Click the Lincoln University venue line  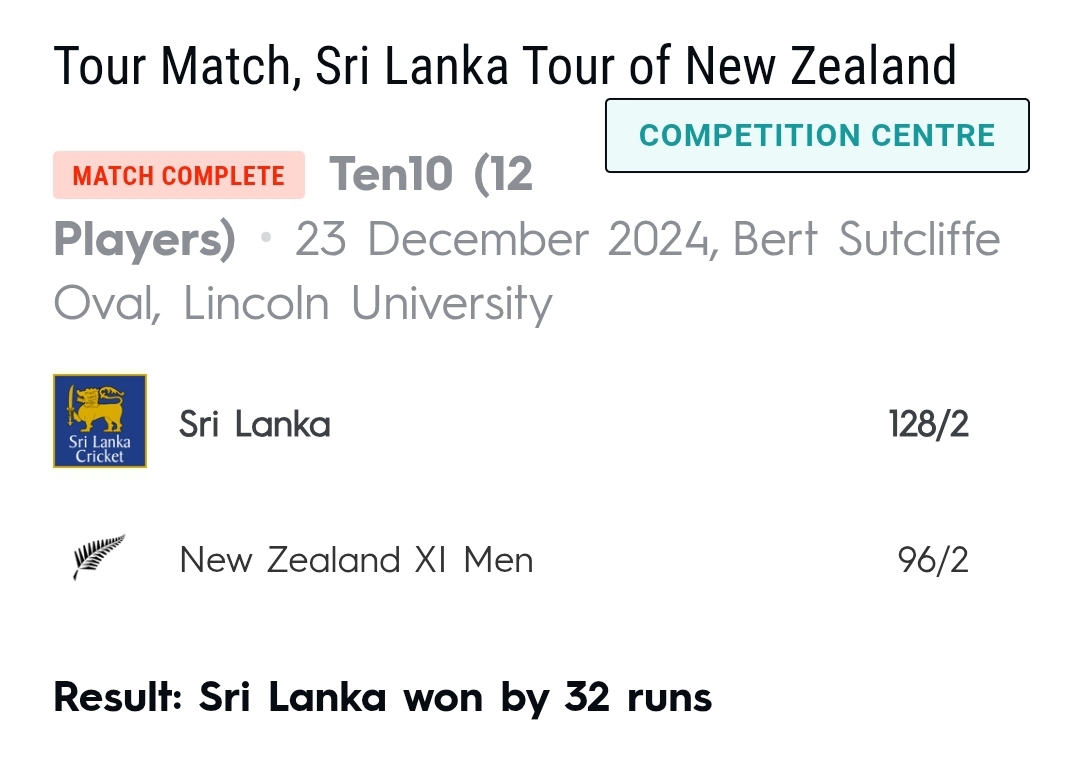[x=367, y=304]
